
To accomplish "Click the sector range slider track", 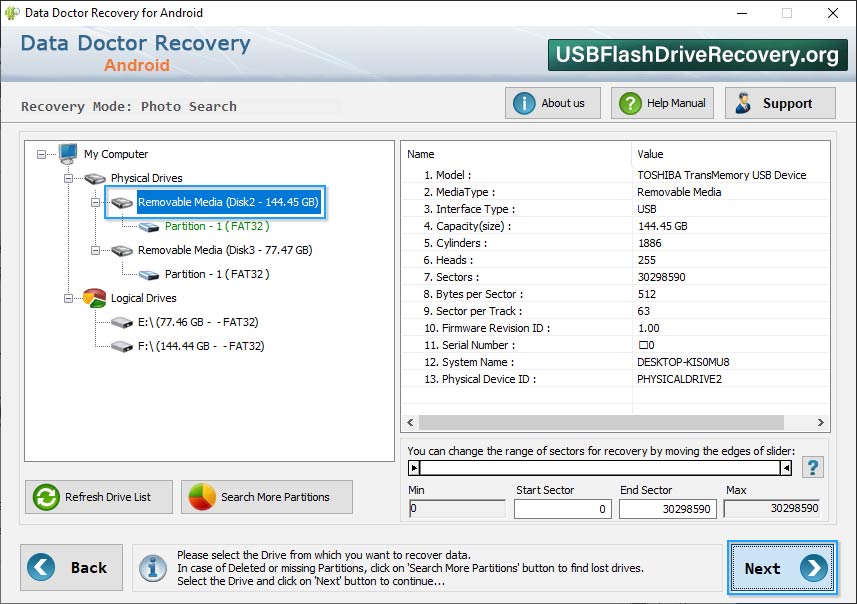I will (x=600, y=468).
